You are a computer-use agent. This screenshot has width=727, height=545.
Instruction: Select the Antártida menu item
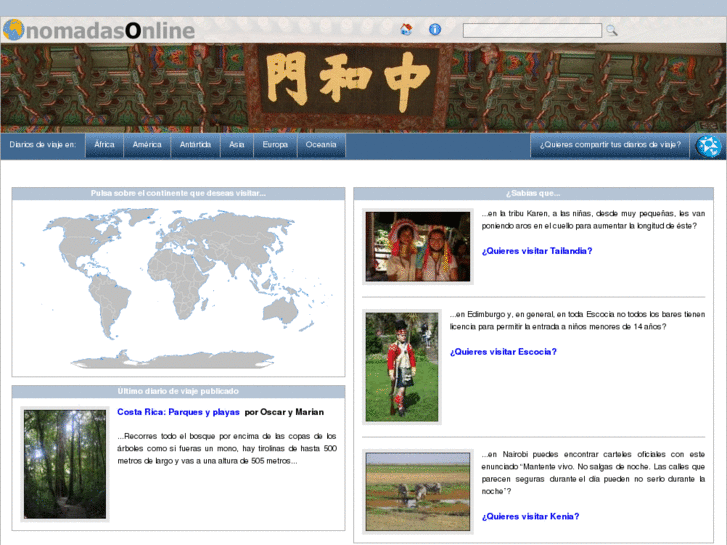195,145
